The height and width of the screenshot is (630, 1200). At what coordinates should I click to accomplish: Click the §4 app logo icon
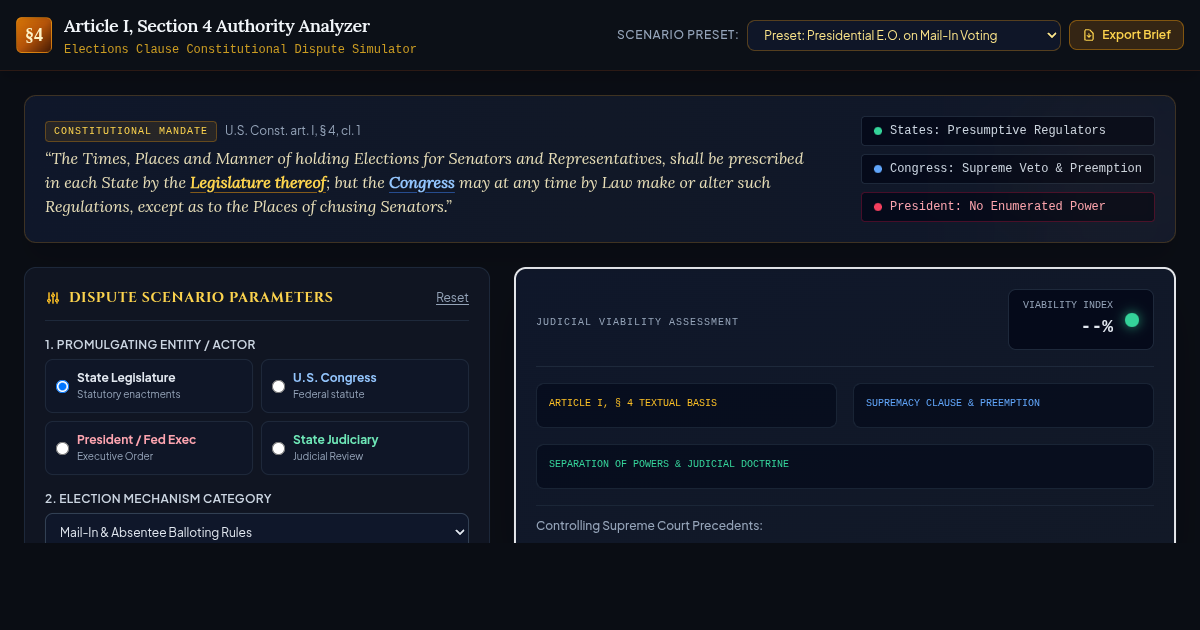click(34, 35)
